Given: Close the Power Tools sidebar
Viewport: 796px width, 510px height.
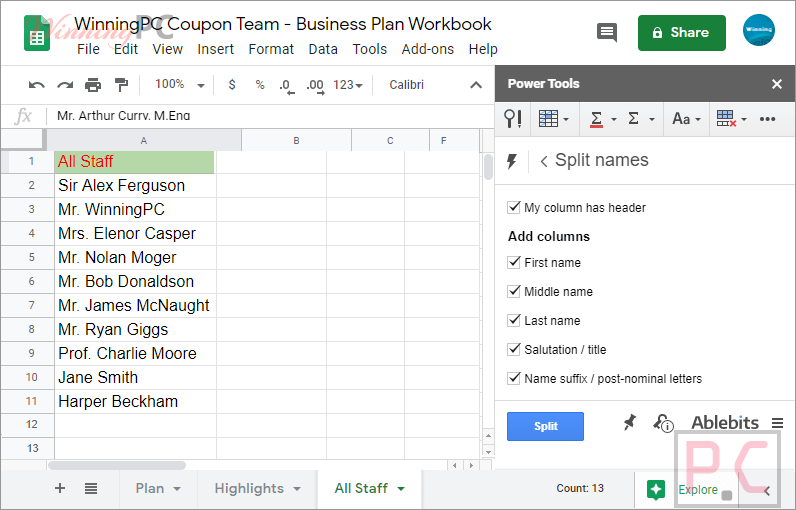Looking at the screenshot, I should click(x=777, y=84).
